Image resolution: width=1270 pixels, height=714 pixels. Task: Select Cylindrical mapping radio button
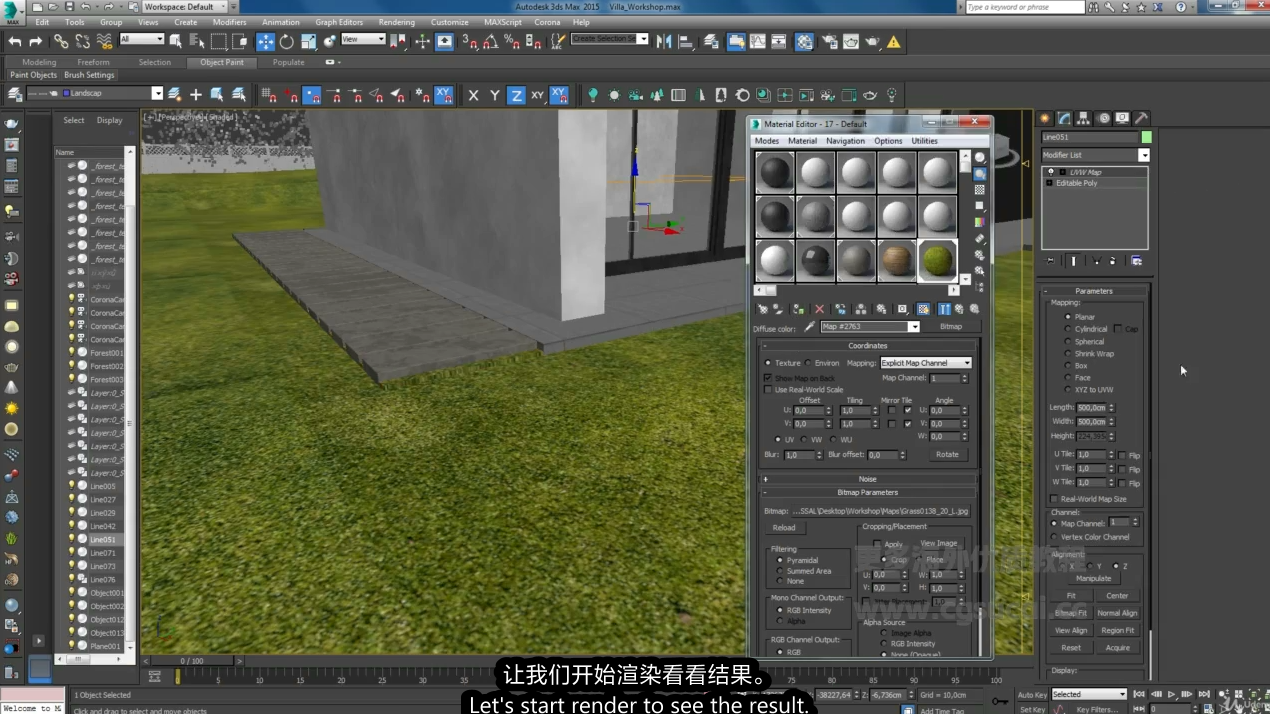point(1068,329)
